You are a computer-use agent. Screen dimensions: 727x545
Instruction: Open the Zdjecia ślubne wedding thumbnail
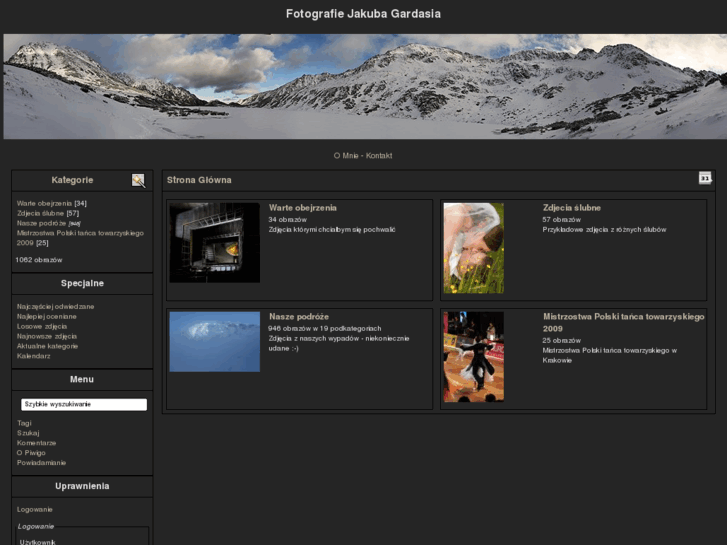coord(473,248)
